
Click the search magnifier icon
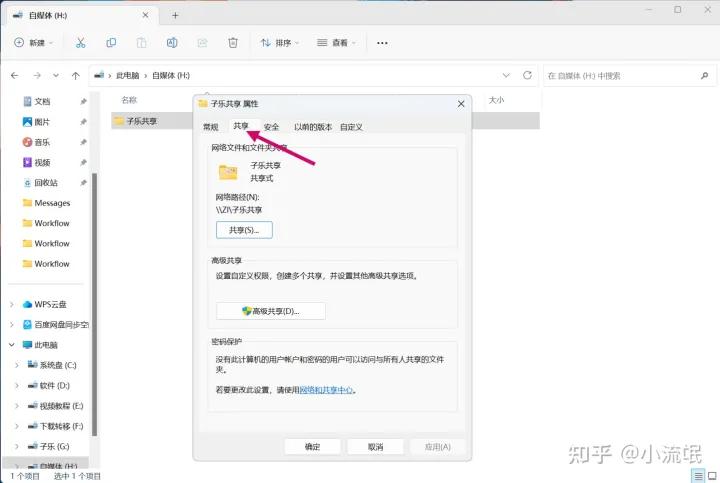(x=704, y=76)
